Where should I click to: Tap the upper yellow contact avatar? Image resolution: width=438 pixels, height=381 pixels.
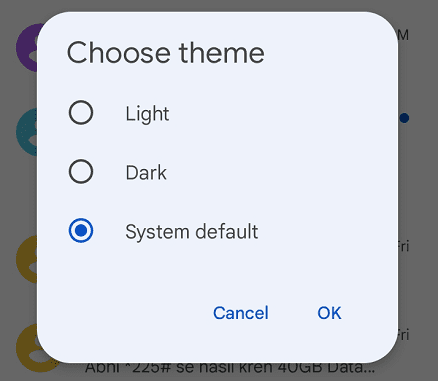tap(27, 259)
